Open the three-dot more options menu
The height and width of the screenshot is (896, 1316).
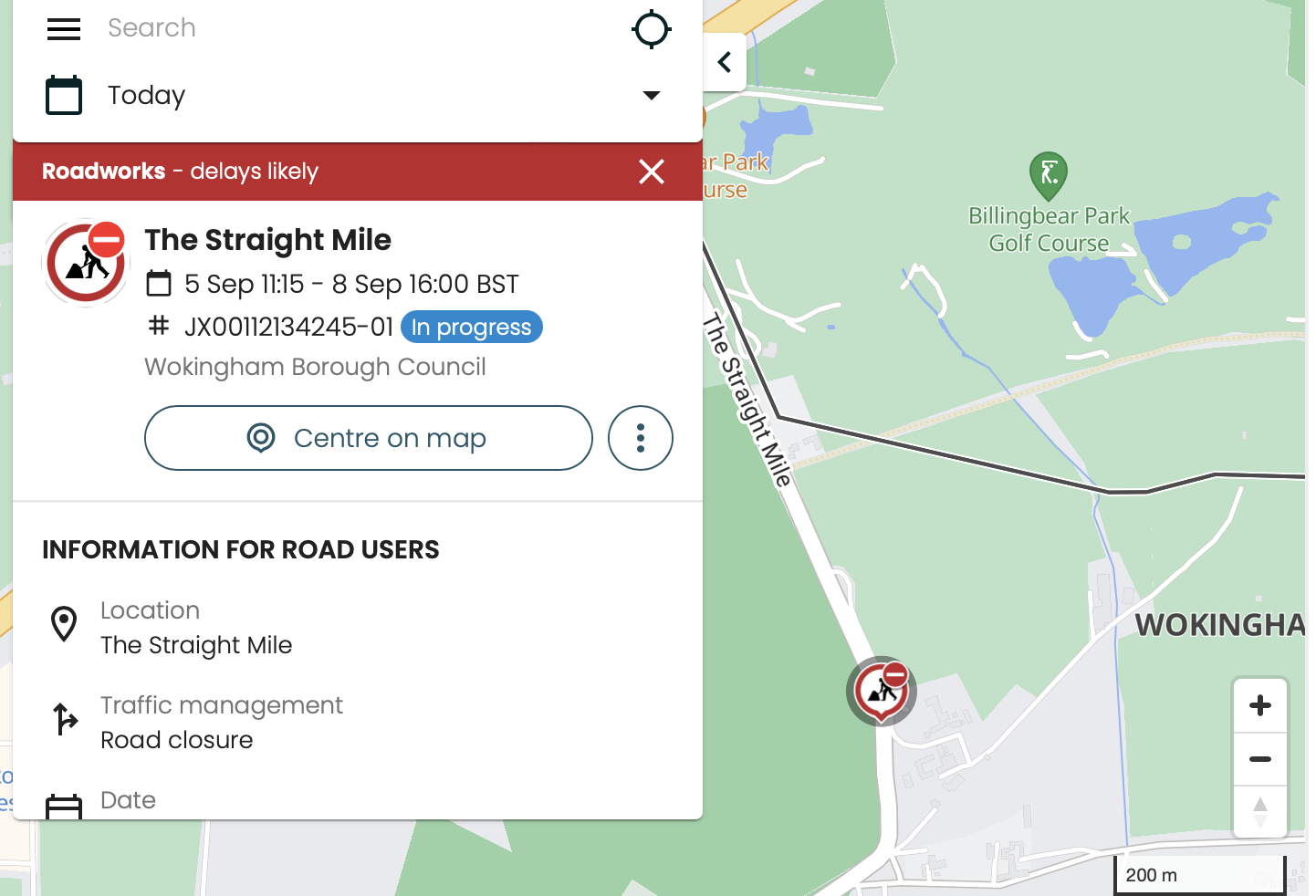pos(641,438)
